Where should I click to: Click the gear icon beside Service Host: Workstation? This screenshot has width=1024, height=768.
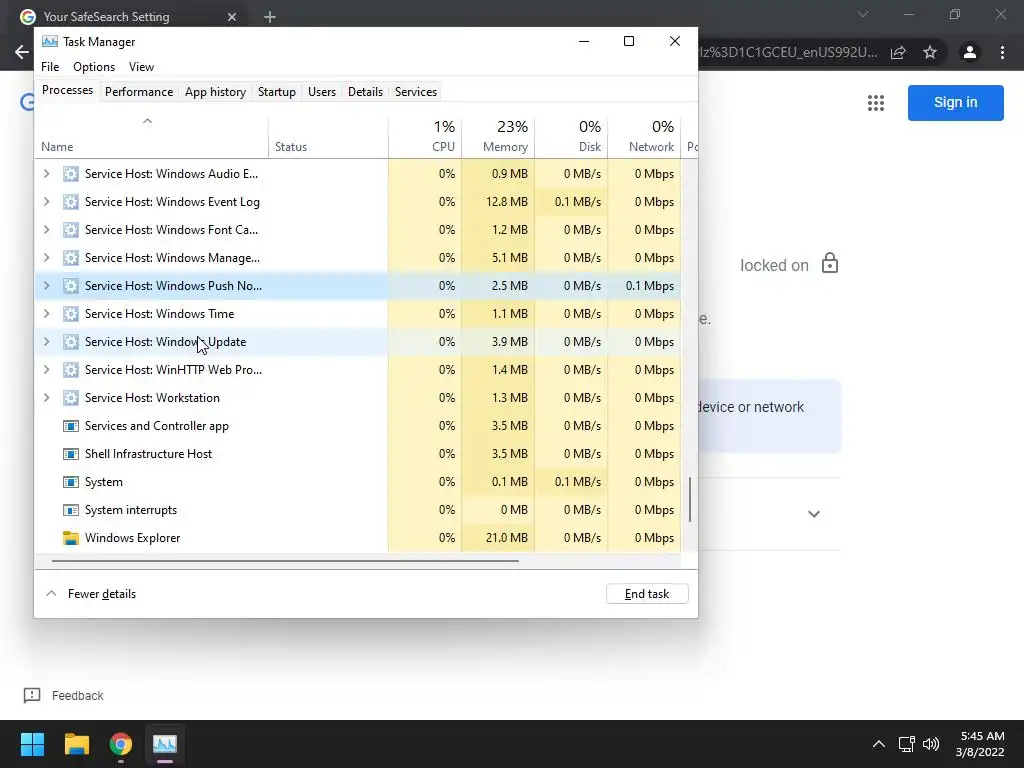tap(71, 398)
